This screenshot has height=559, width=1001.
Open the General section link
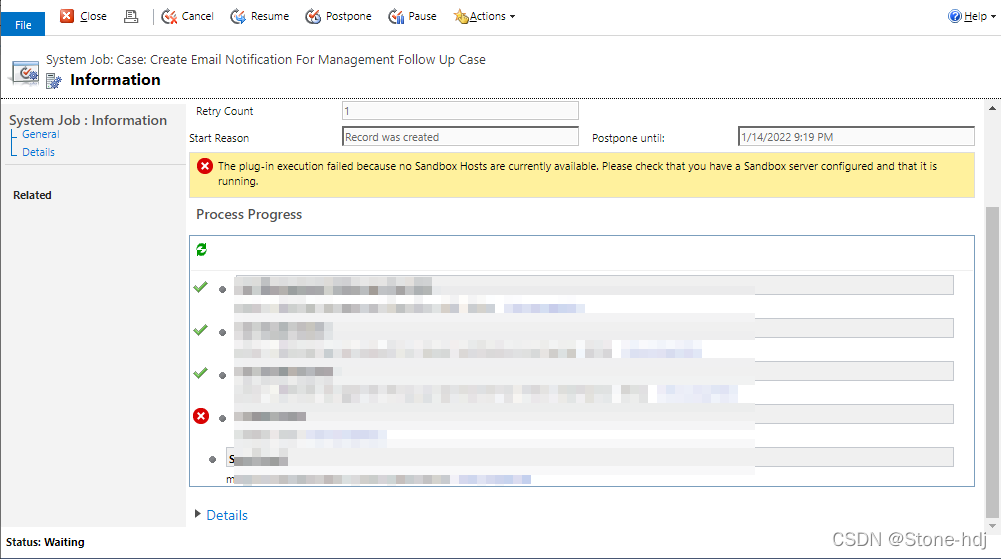click(x=40, y=134)
